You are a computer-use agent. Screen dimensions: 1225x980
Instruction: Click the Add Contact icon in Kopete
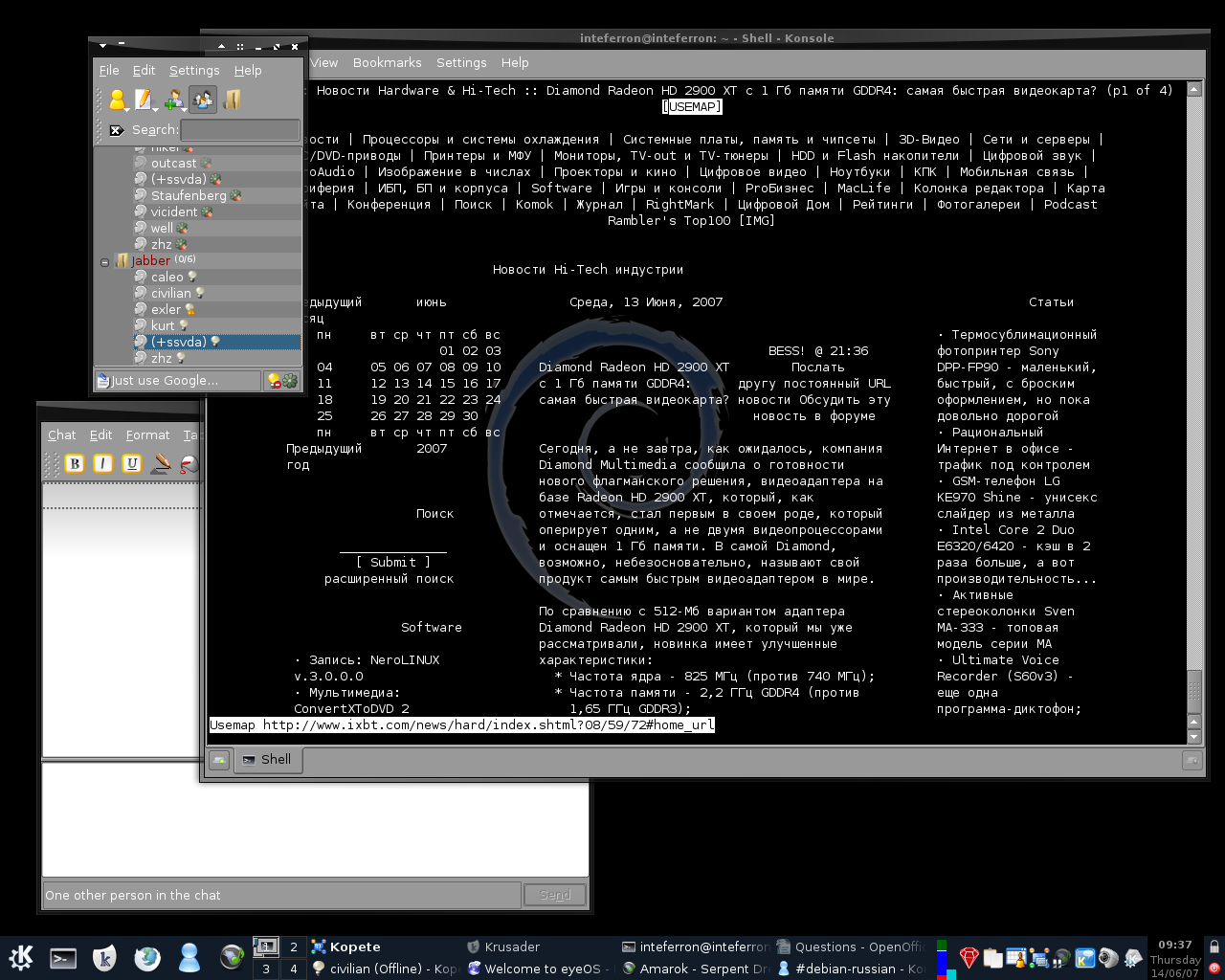tap(173, 100)
